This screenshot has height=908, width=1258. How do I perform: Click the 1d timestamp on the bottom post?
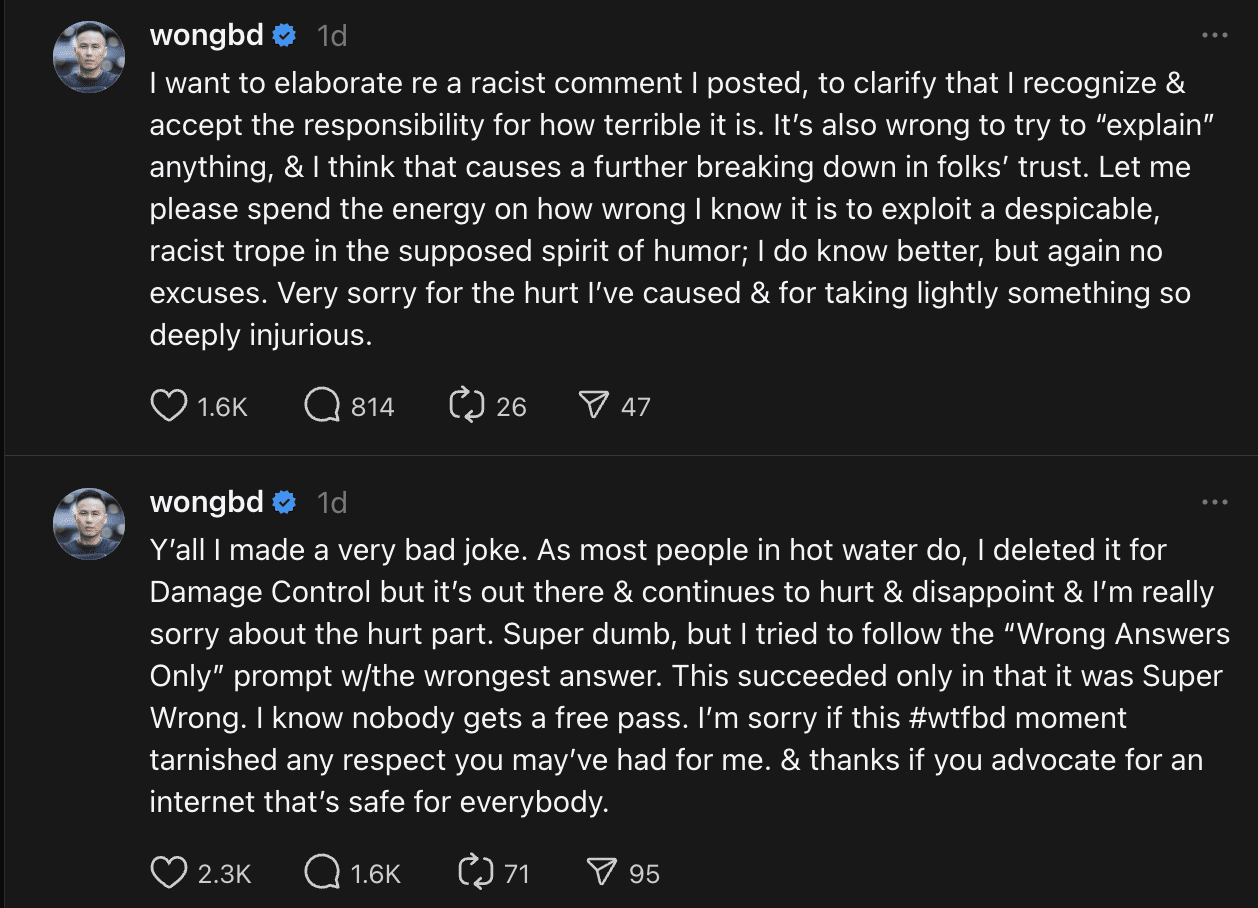tap(331, 502)
